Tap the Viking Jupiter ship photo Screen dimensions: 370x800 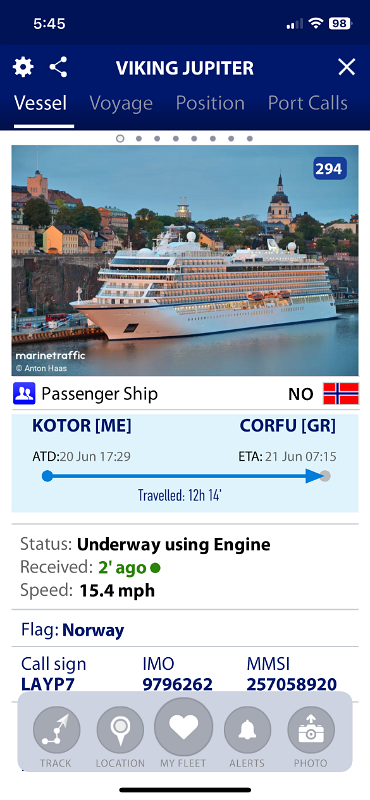click(x=185, y=261)
